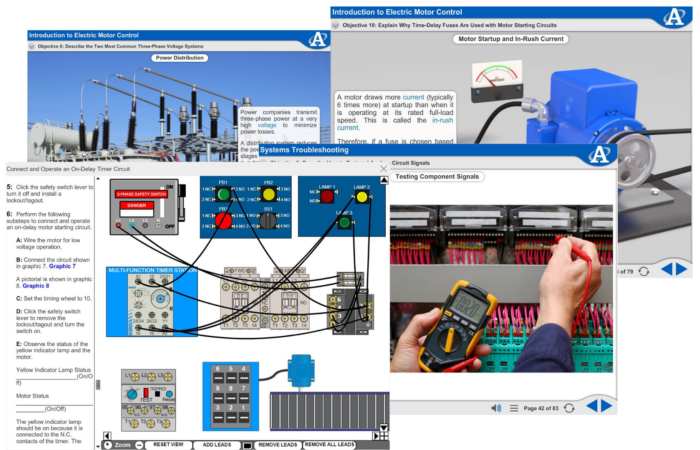Click the green LAMP 3 indicator
This screenshot has height=450, width=700.
tap(344, 222)
